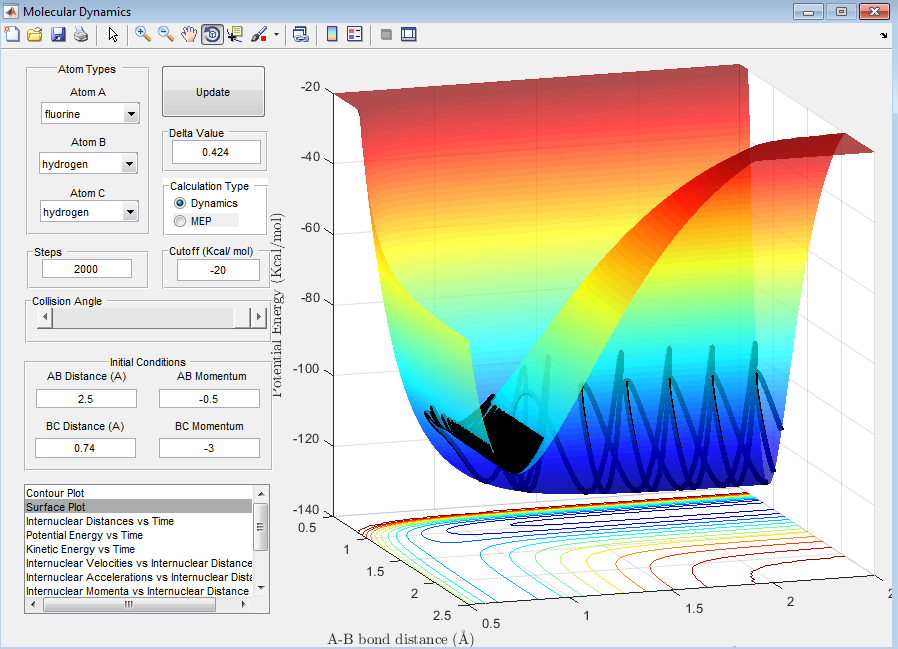Screen dimensions: 898x649
Task: Toggle the Rotate 3D tool
Action: 212,34
